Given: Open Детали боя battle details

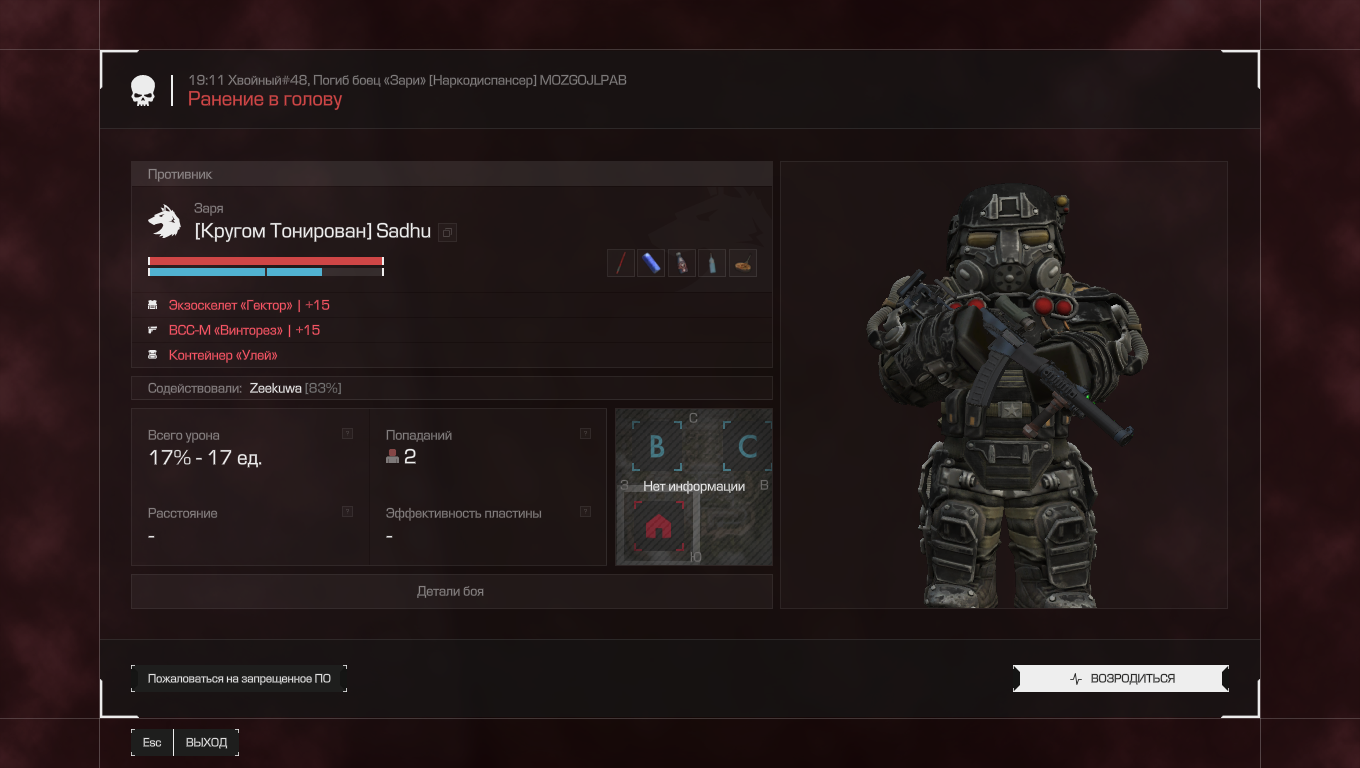Looking at the screenshot, I should click(451, 591).
